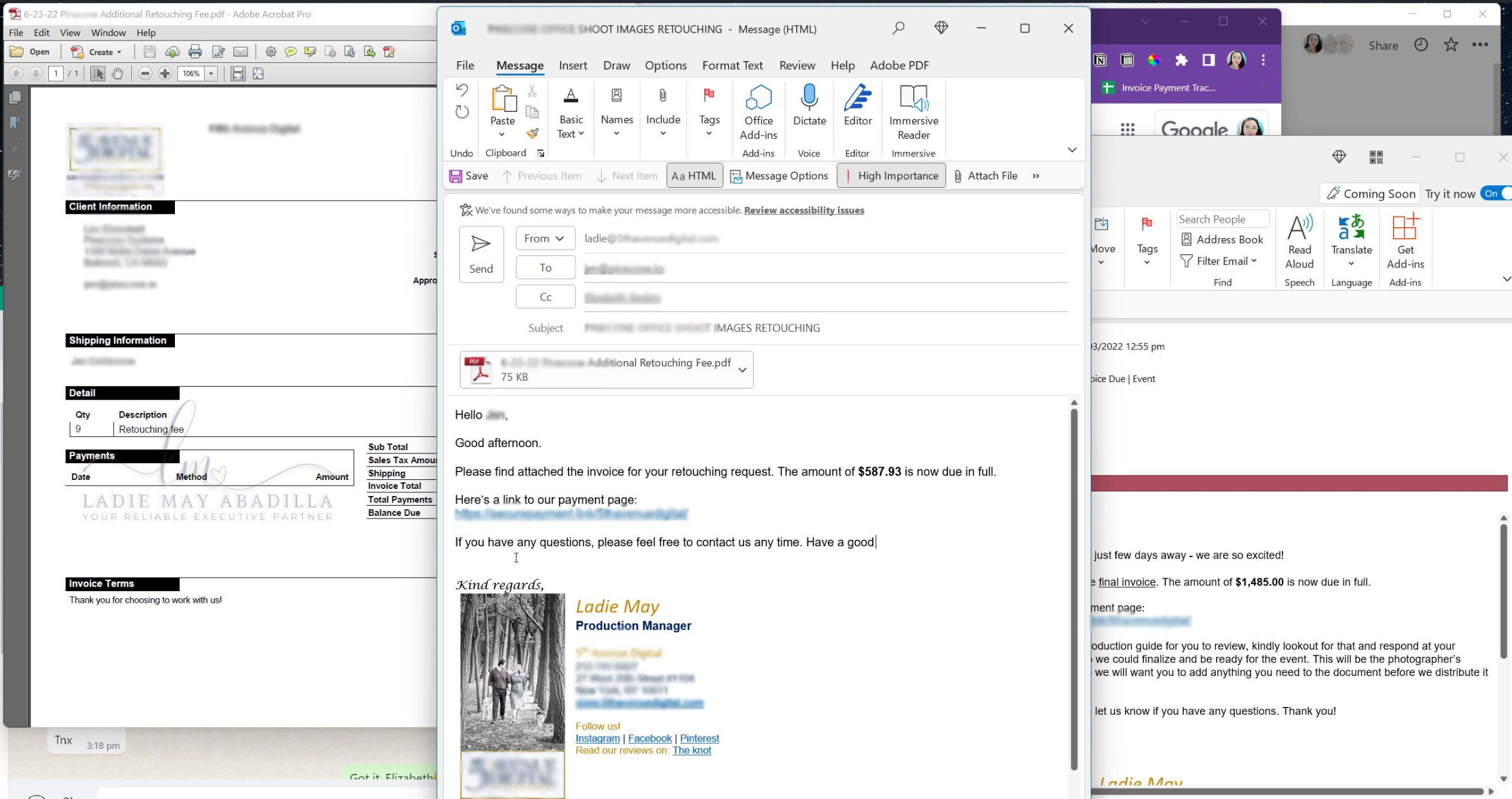Expand the From address dropdown

pos(545,238)
